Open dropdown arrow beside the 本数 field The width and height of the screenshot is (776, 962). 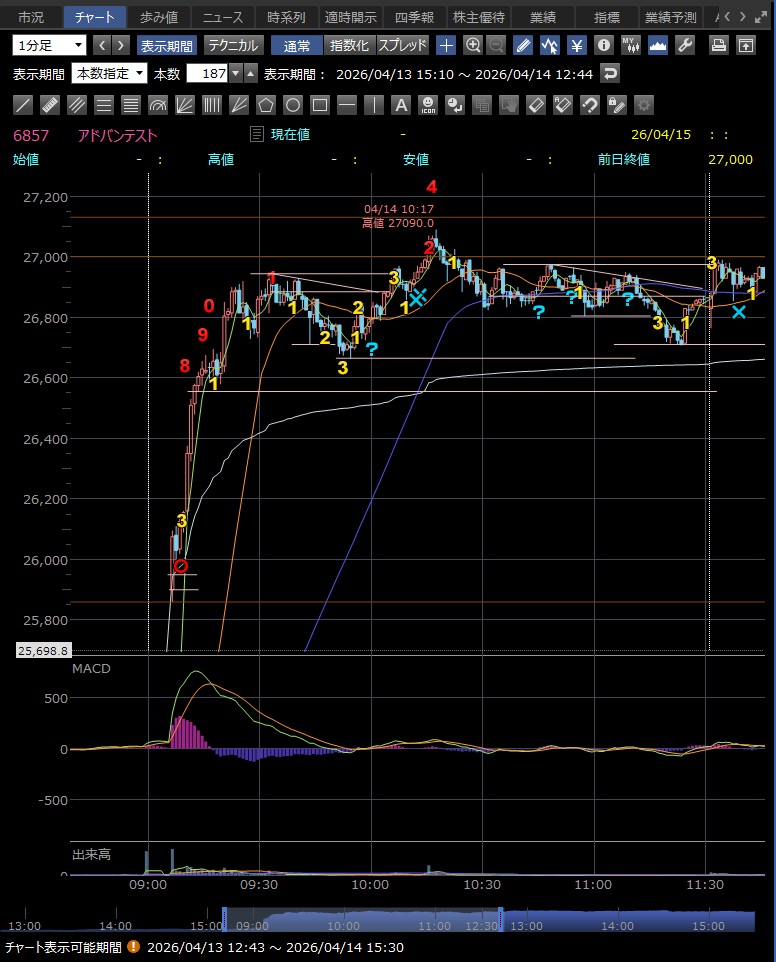coord(235,73)
